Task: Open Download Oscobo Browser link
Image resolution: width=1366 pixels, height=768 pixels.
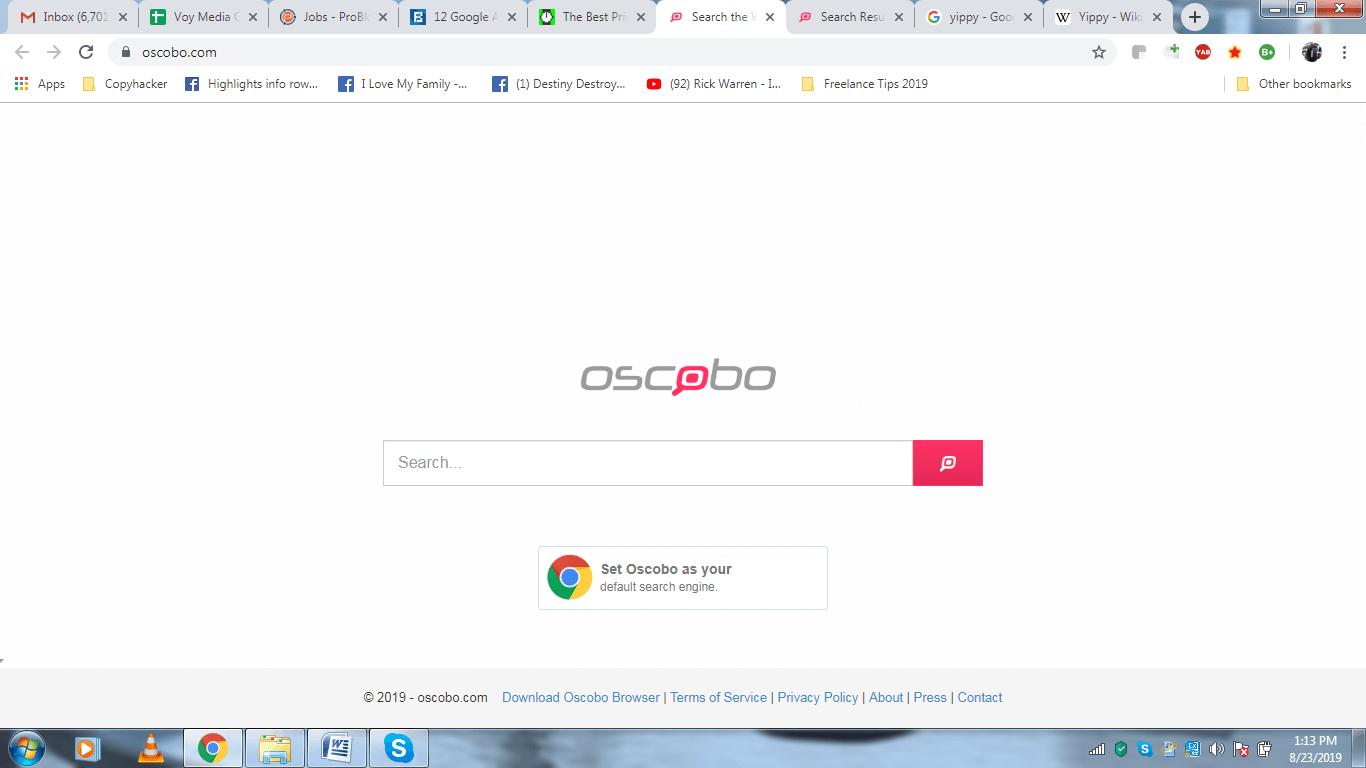Action: 581,698
